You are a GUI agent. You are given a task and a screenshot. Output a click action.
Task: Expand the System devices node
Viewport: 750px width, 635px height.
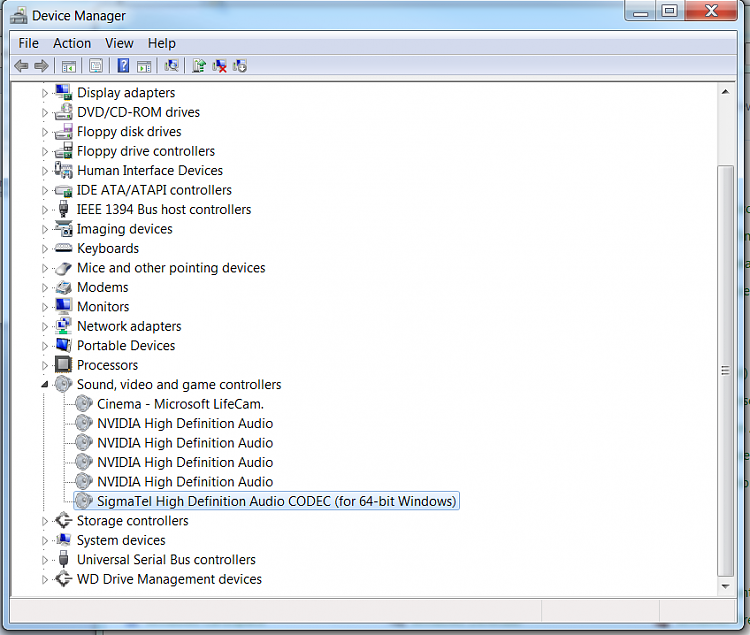pos(44,540)
